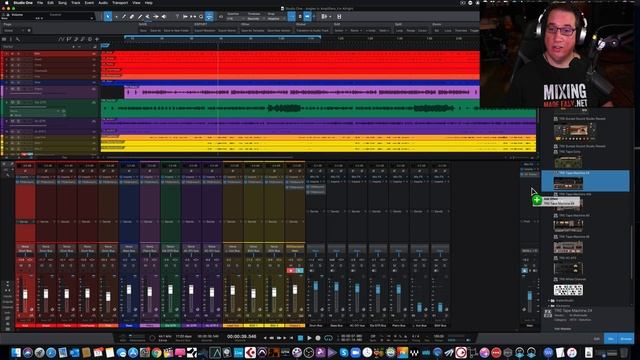Open the Transport menu
This screenshot has width=640, height=360.
120,2
